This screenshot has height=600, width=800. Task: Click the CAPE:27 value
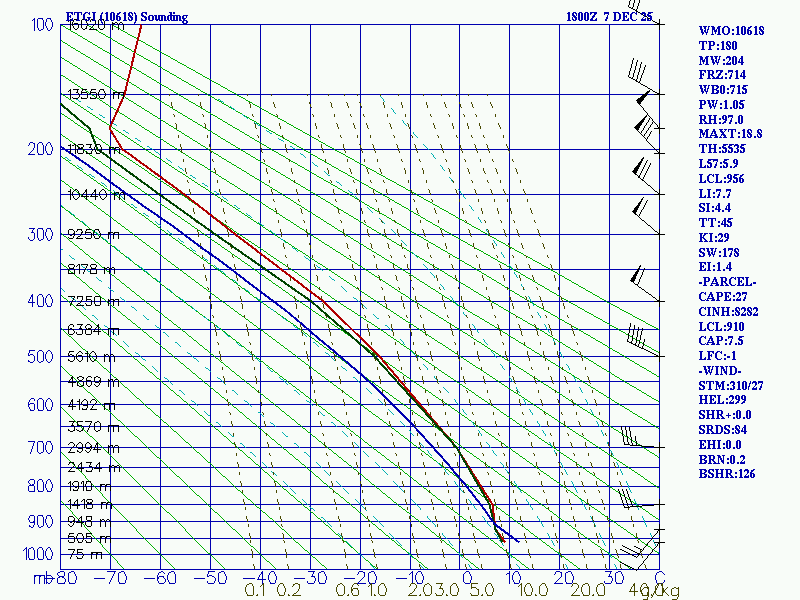pos(723,296)
